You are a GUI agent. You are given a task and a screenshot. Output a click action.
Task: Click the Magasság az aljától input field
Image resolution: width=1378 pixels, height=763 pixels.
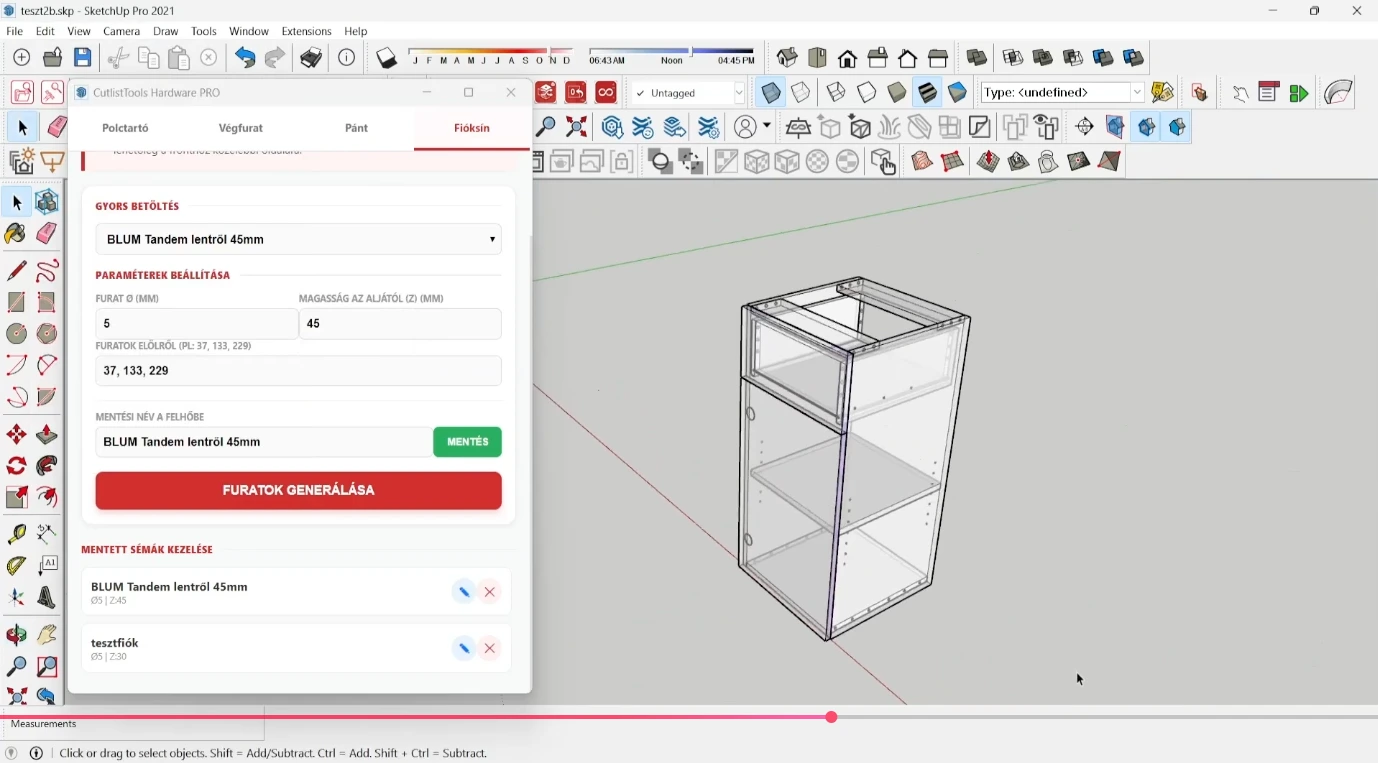[400, 324]
